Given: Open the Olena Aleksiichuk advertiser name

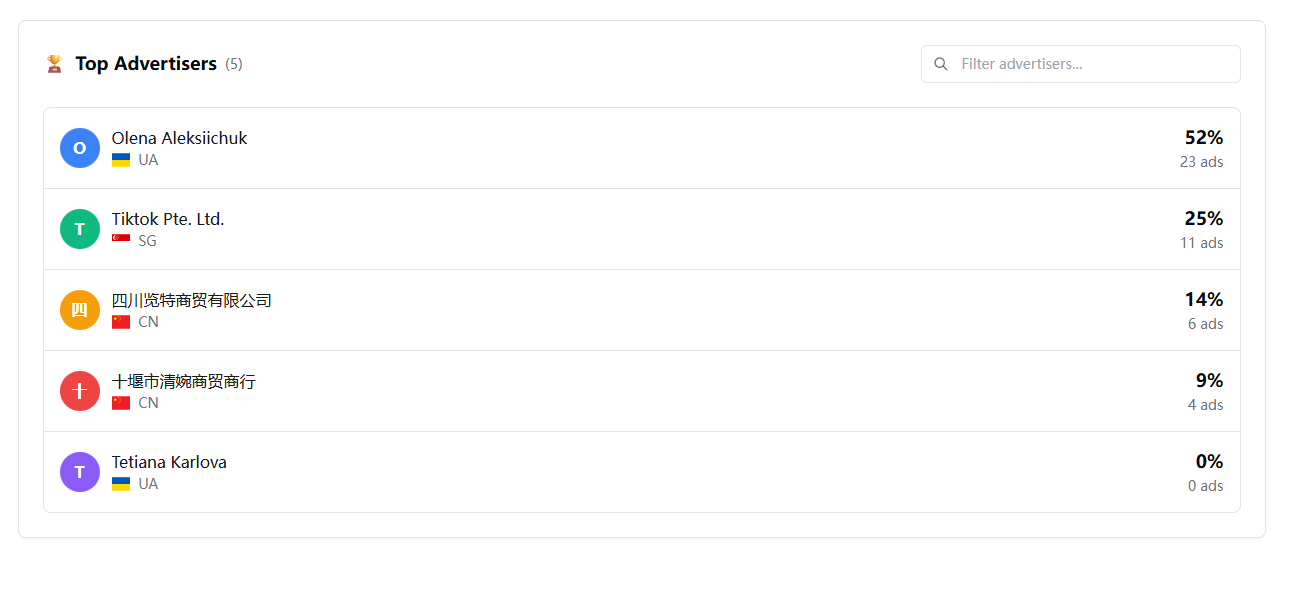Looking at the screenshot, I should 179,138.
